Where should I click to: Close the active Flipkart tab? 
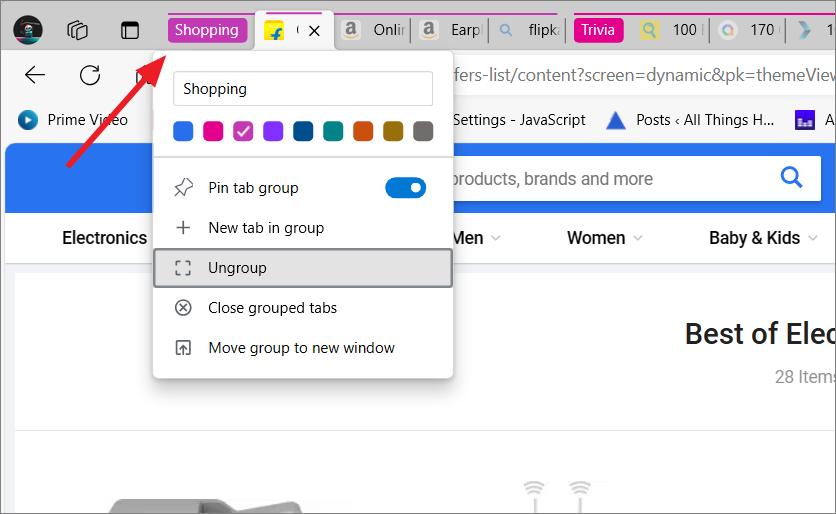coord(315,31)
